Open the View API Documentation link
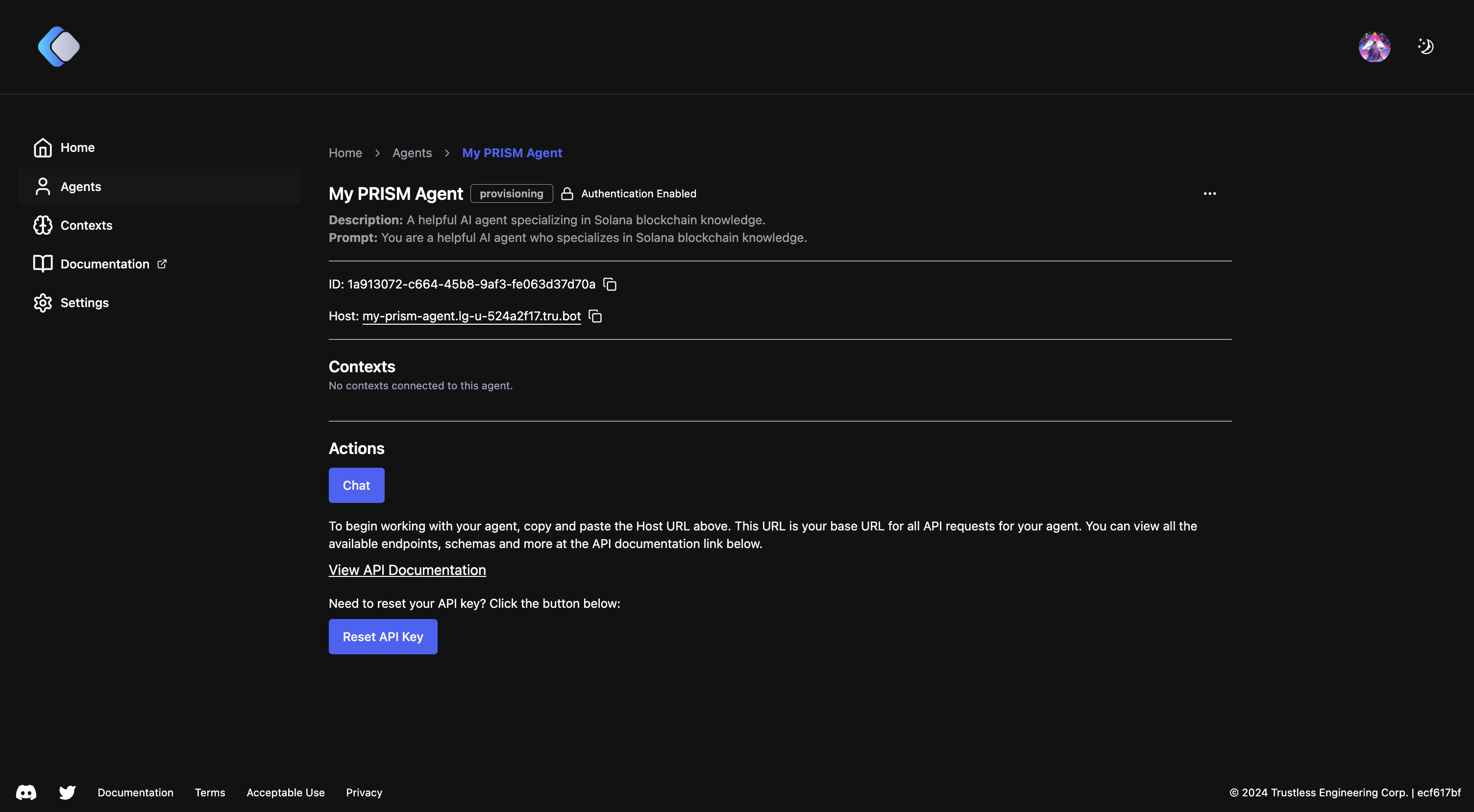 (407, 569)
